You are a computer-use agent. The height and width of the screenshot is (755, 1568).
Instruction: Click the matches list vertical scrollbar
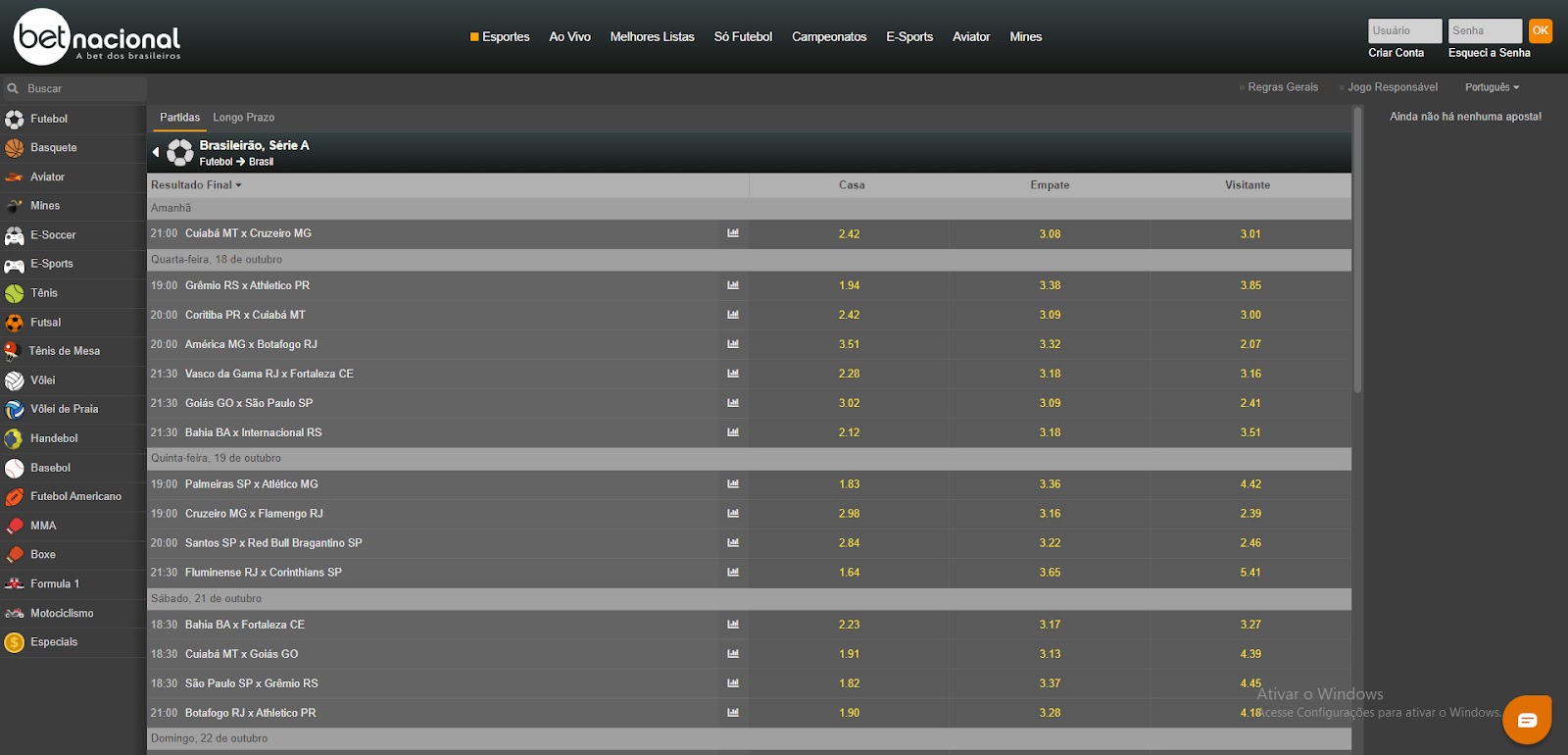pos(1357,250)
